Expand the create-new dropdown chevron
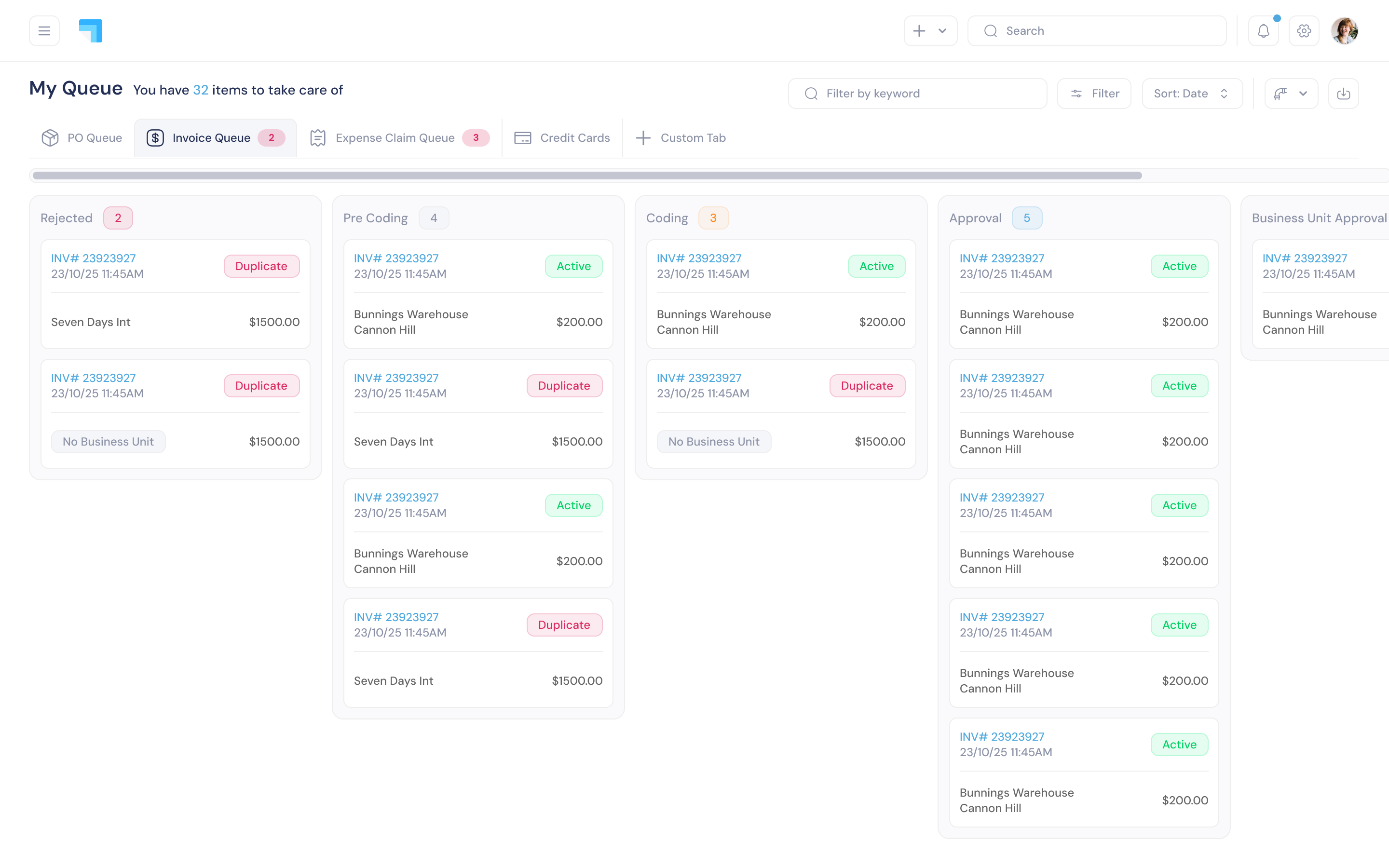1389x868 pixels. (x=942, y=31)
